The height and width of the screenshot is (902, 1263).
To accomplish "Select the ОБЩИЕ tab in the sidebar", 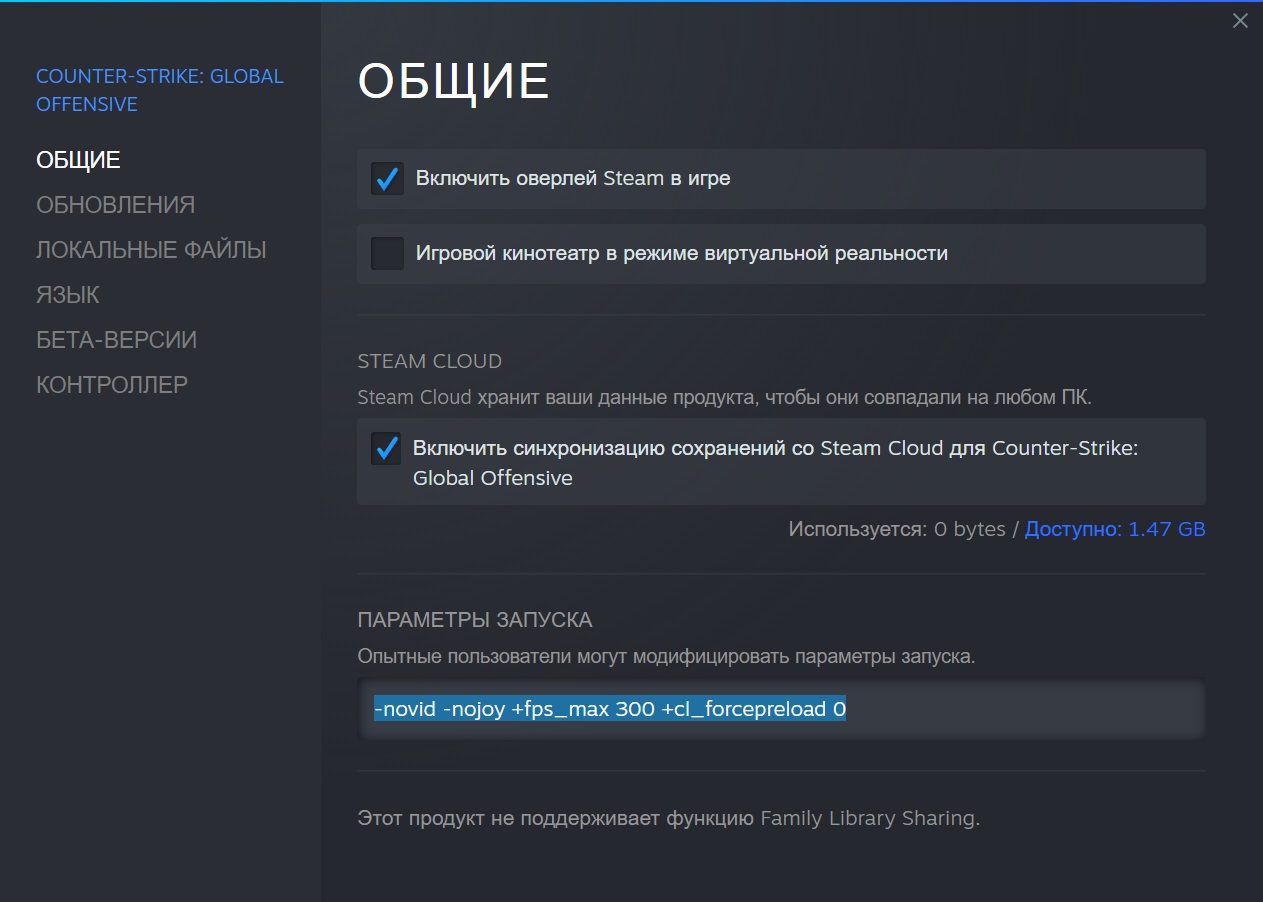I will (78, 160).
